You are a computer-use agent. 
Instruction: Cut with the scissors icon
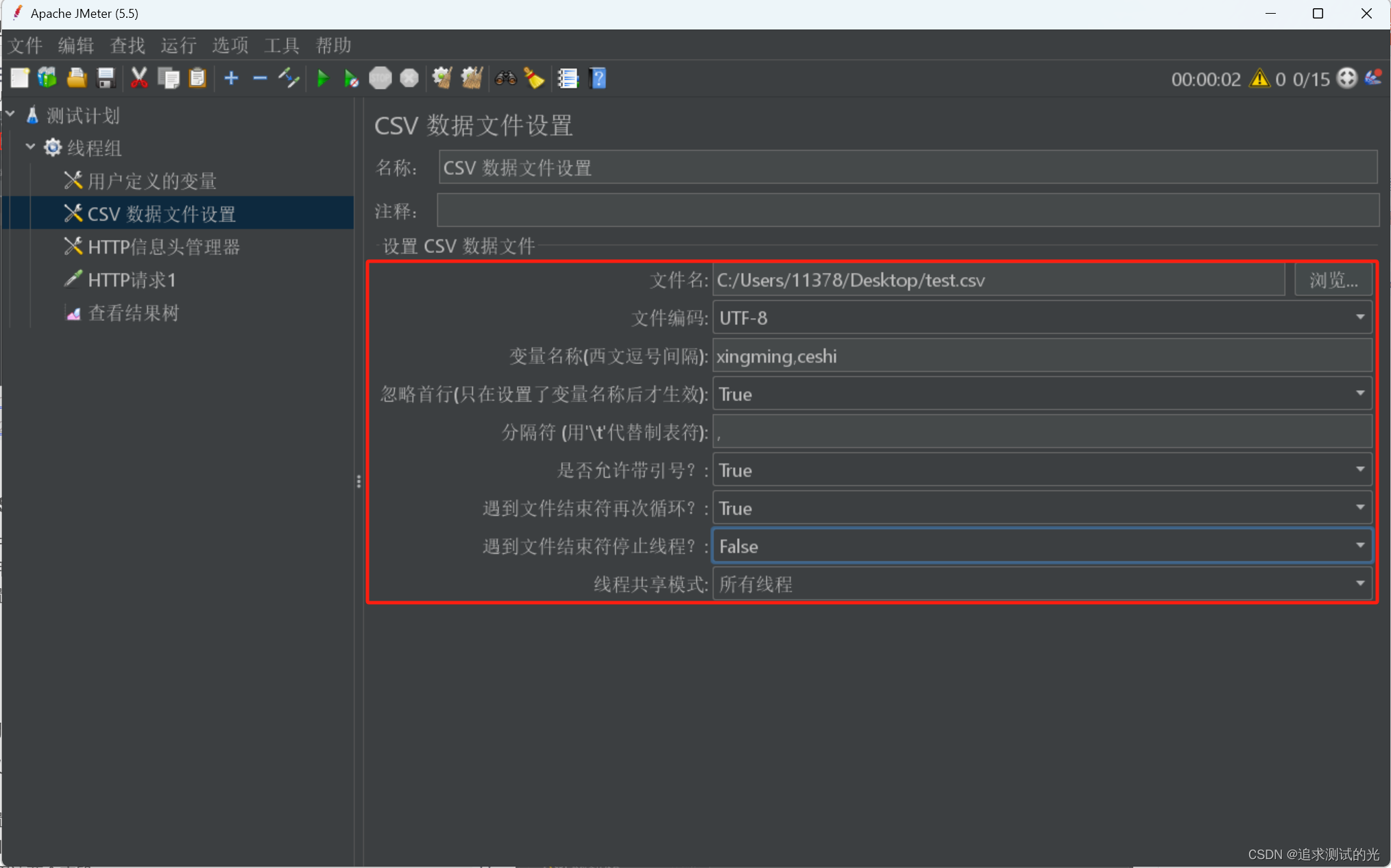tap(139, 78)
